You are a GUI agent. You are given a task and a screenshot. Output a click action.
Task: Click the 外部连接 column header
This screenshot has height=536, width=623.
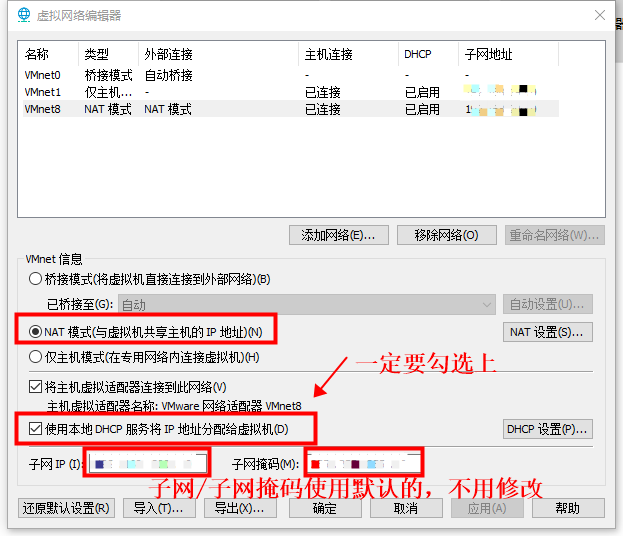219,54
